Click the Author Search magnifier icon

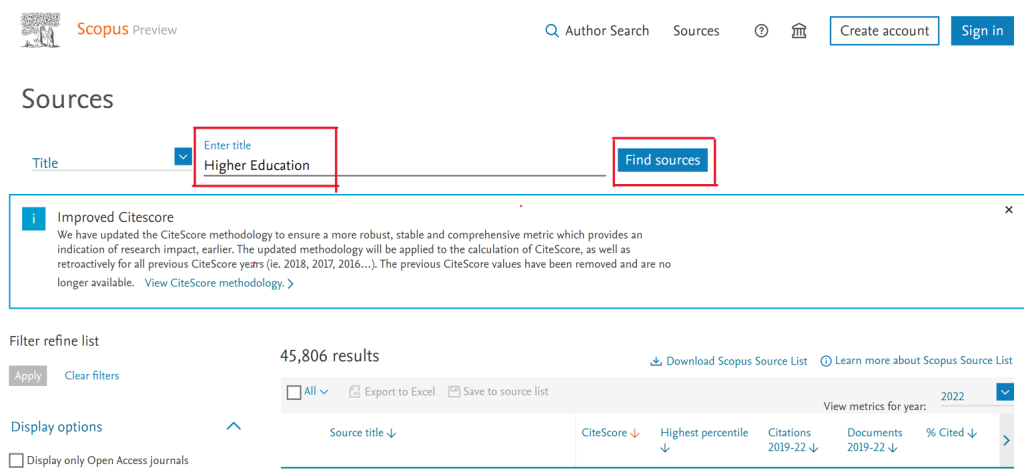[552, 31]
